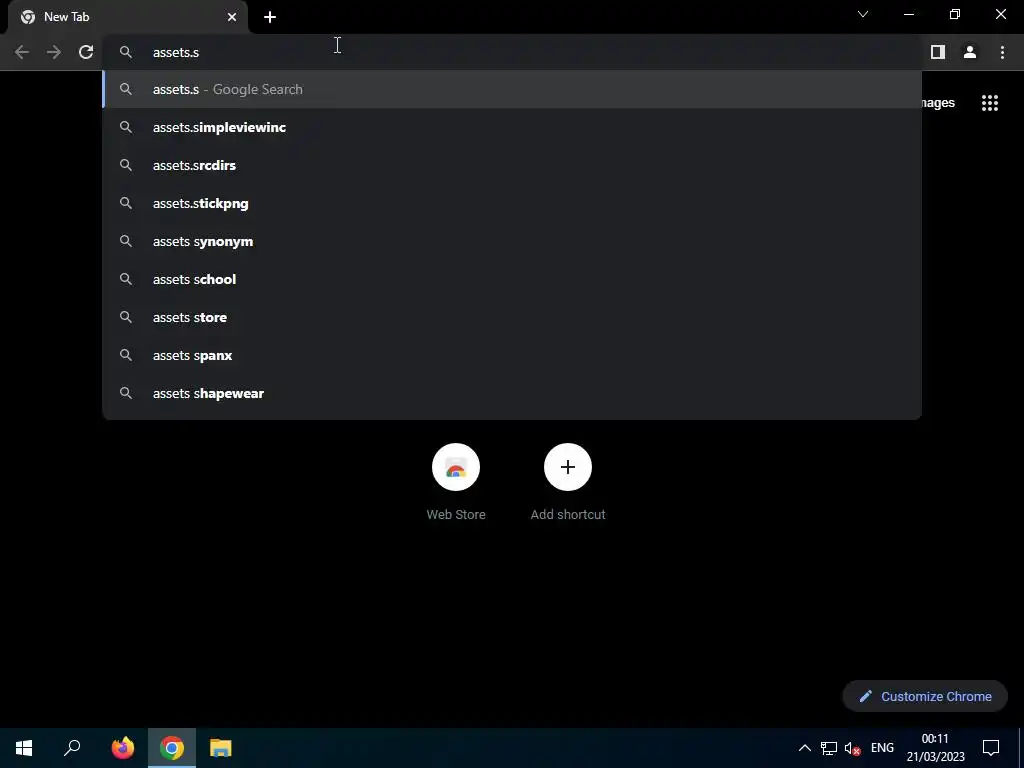This screenshot has width=1024, height=768.
Task: Open a new tab with plus button
Action: click(270, 17)
